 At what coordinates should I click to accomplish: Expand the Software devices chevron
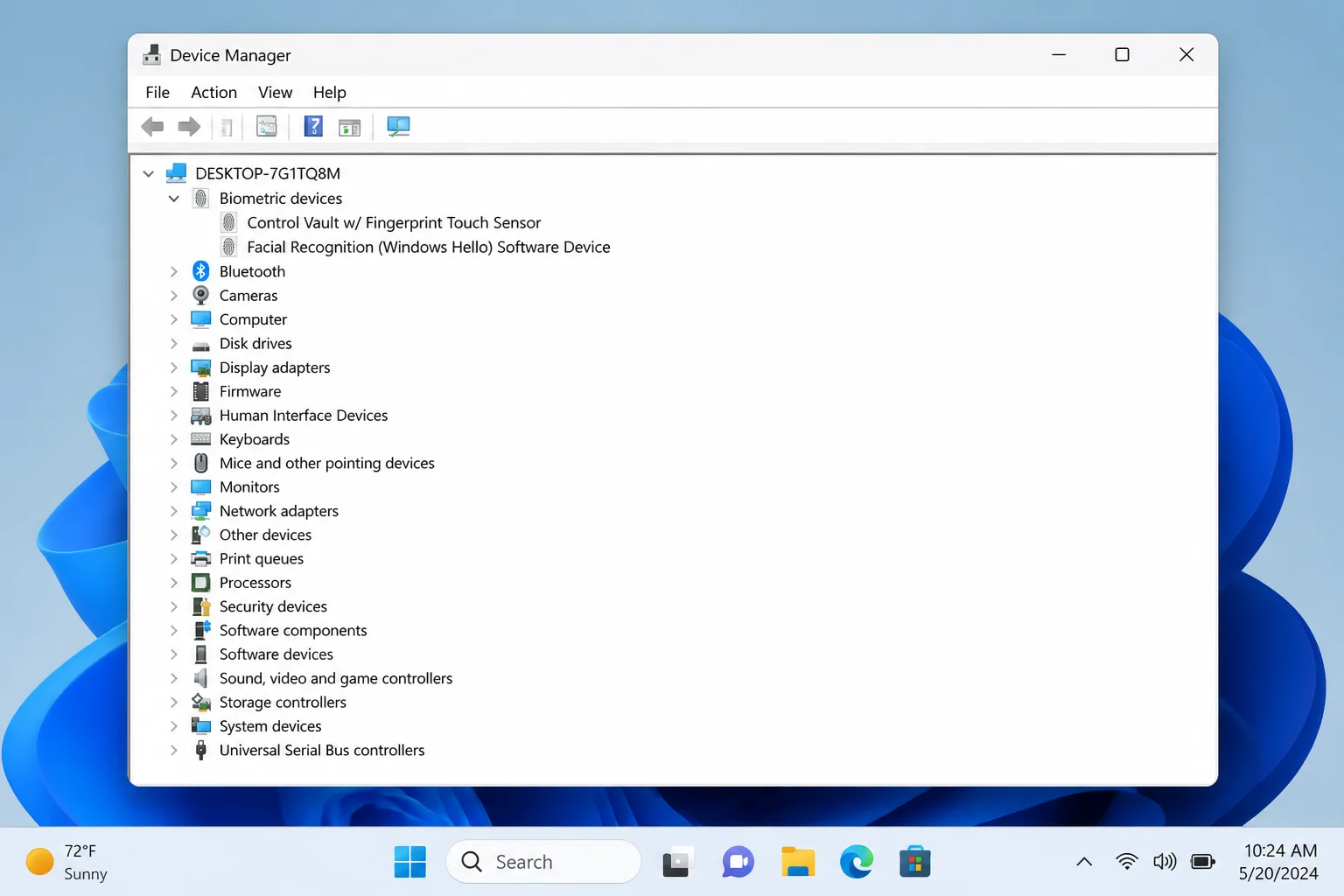point(174,654)
